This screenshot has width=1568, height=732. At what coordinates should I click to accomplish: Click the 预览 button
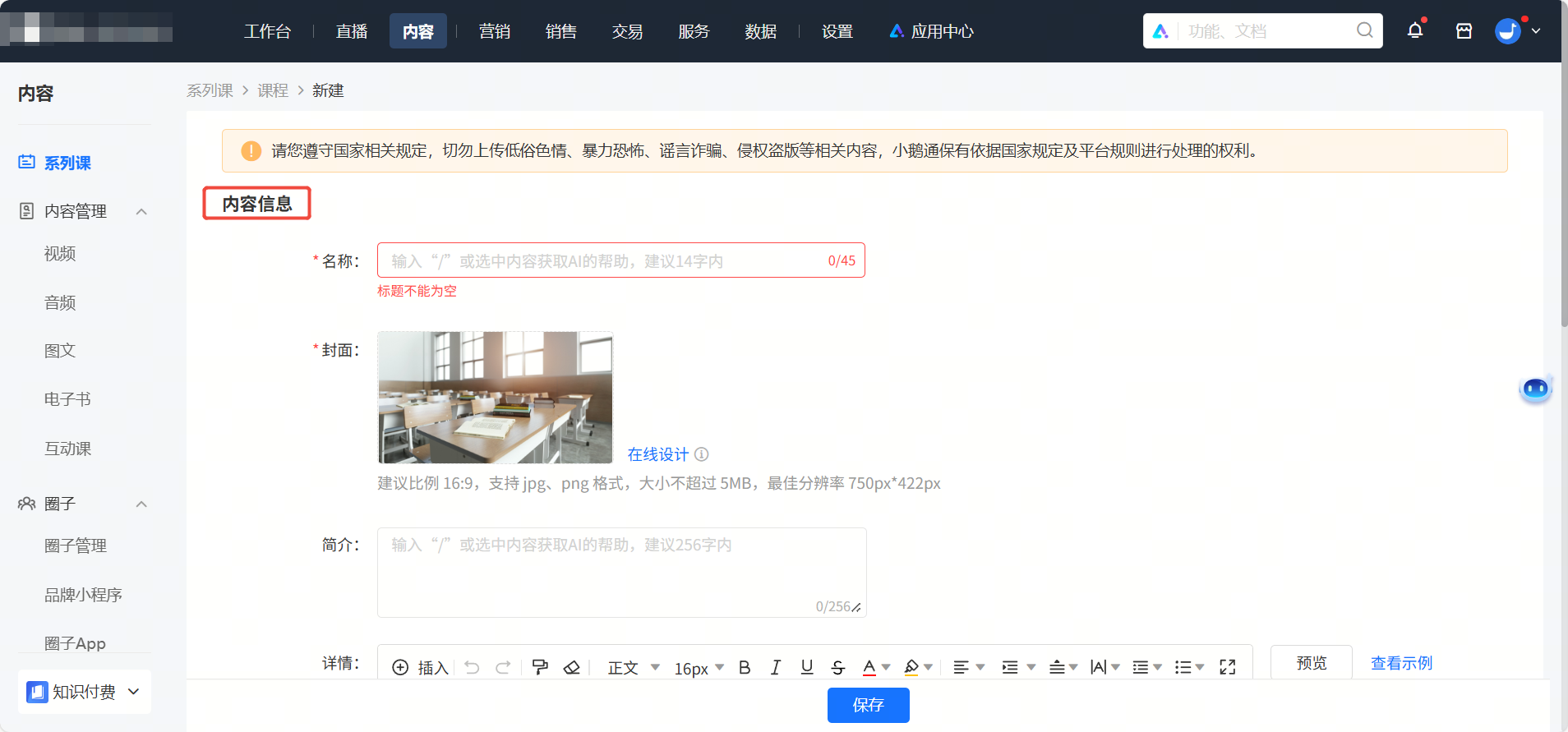point(1312,663)
